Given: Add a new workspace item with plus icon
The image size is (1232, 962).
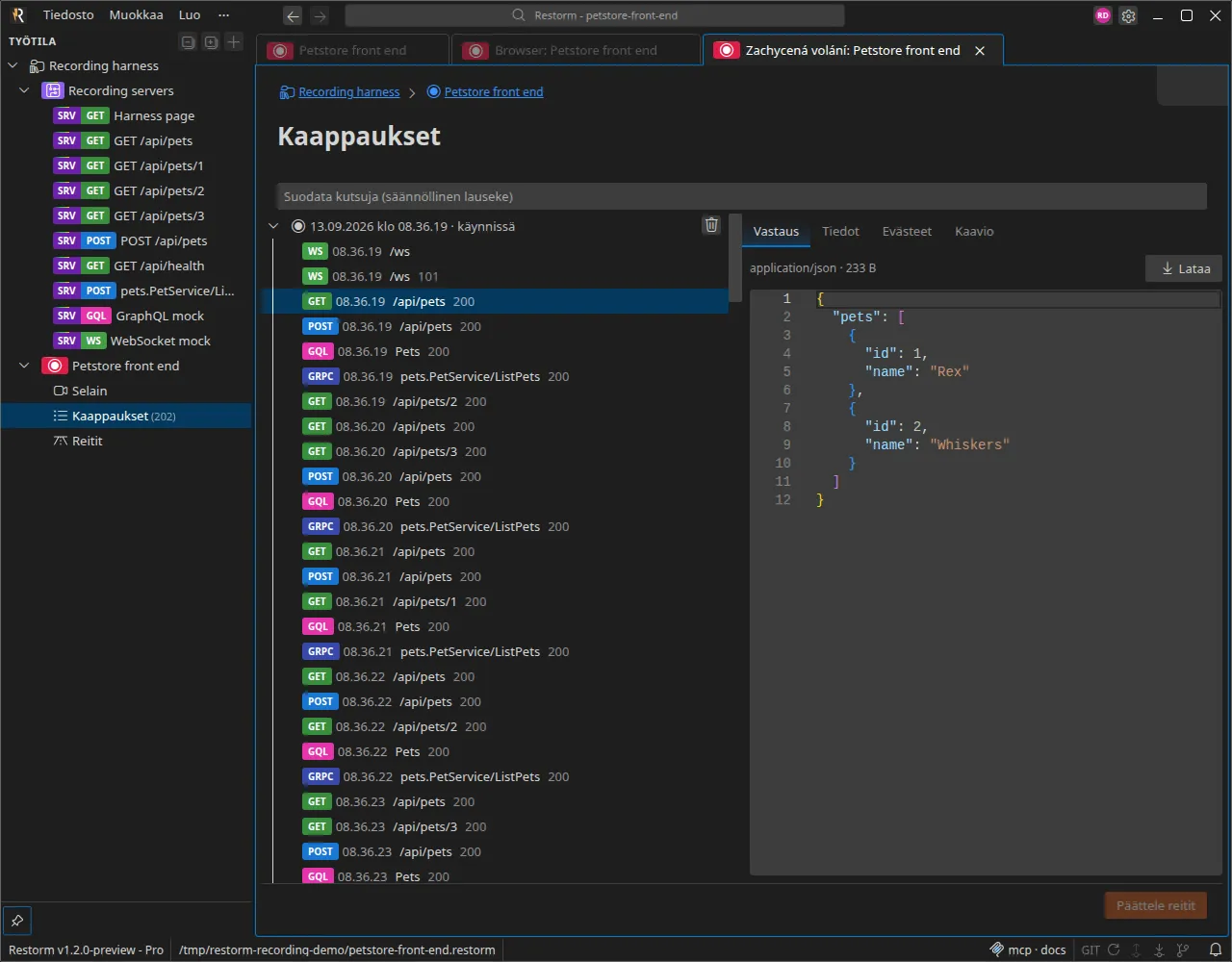Looking at the screenshot, I should [233, 41].
